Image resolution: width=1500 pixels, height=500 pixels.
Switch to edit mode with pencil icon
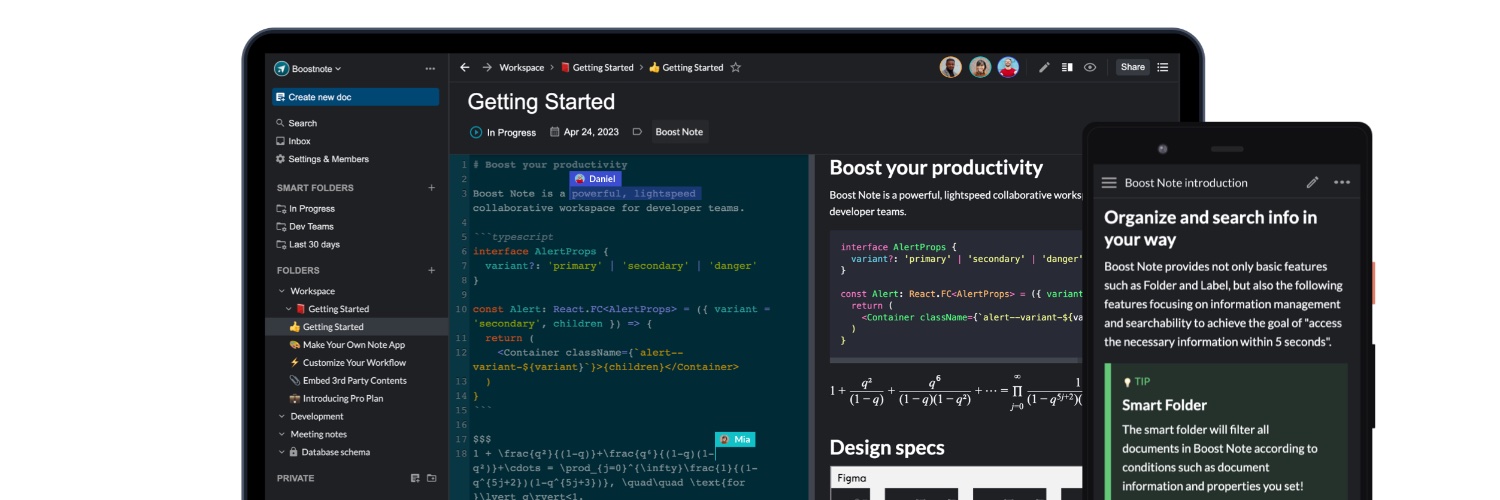1044,68
